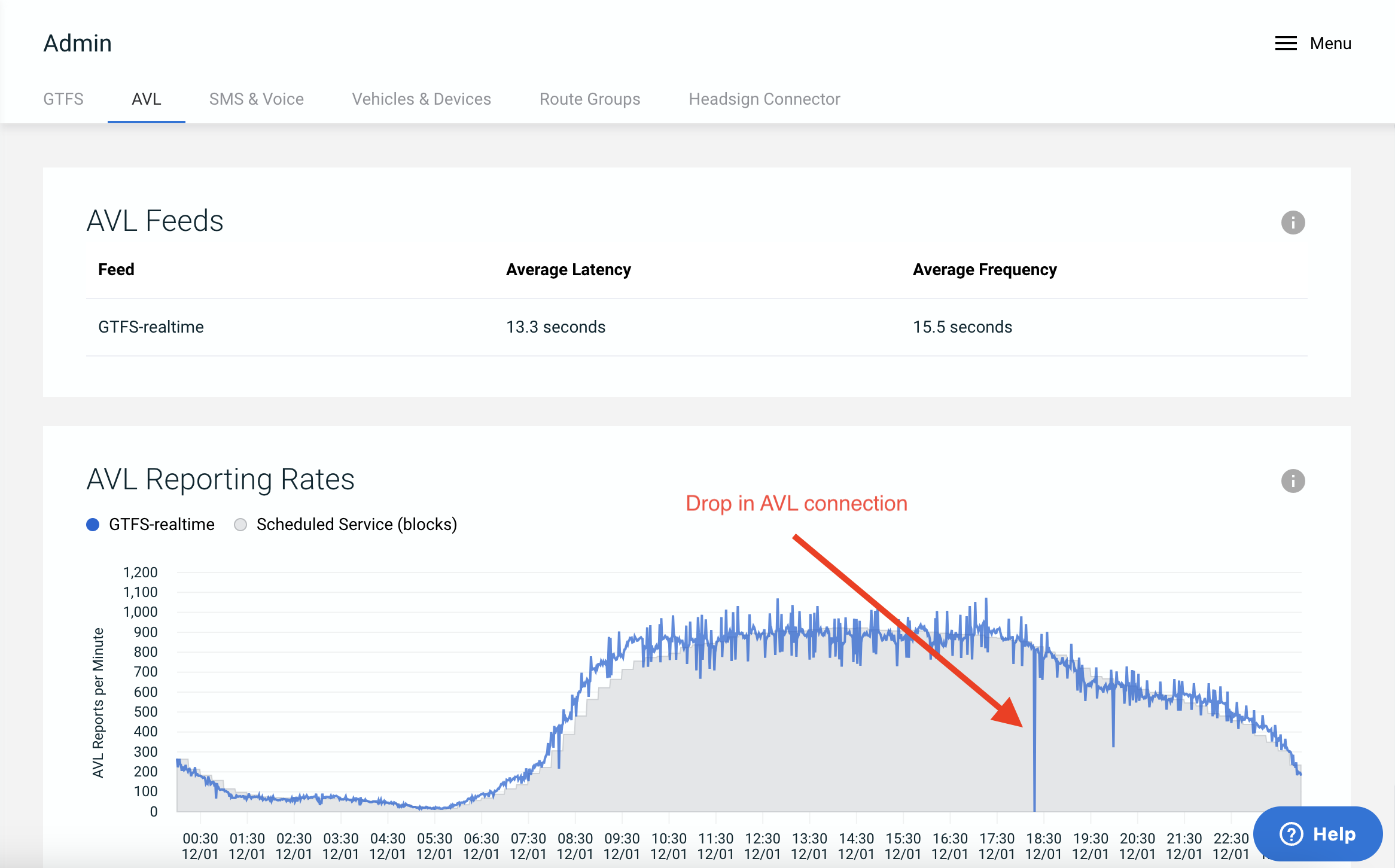The image size is (1395, 868).
Task: Switch to the GTFS tab
Action: coord(63,99)
